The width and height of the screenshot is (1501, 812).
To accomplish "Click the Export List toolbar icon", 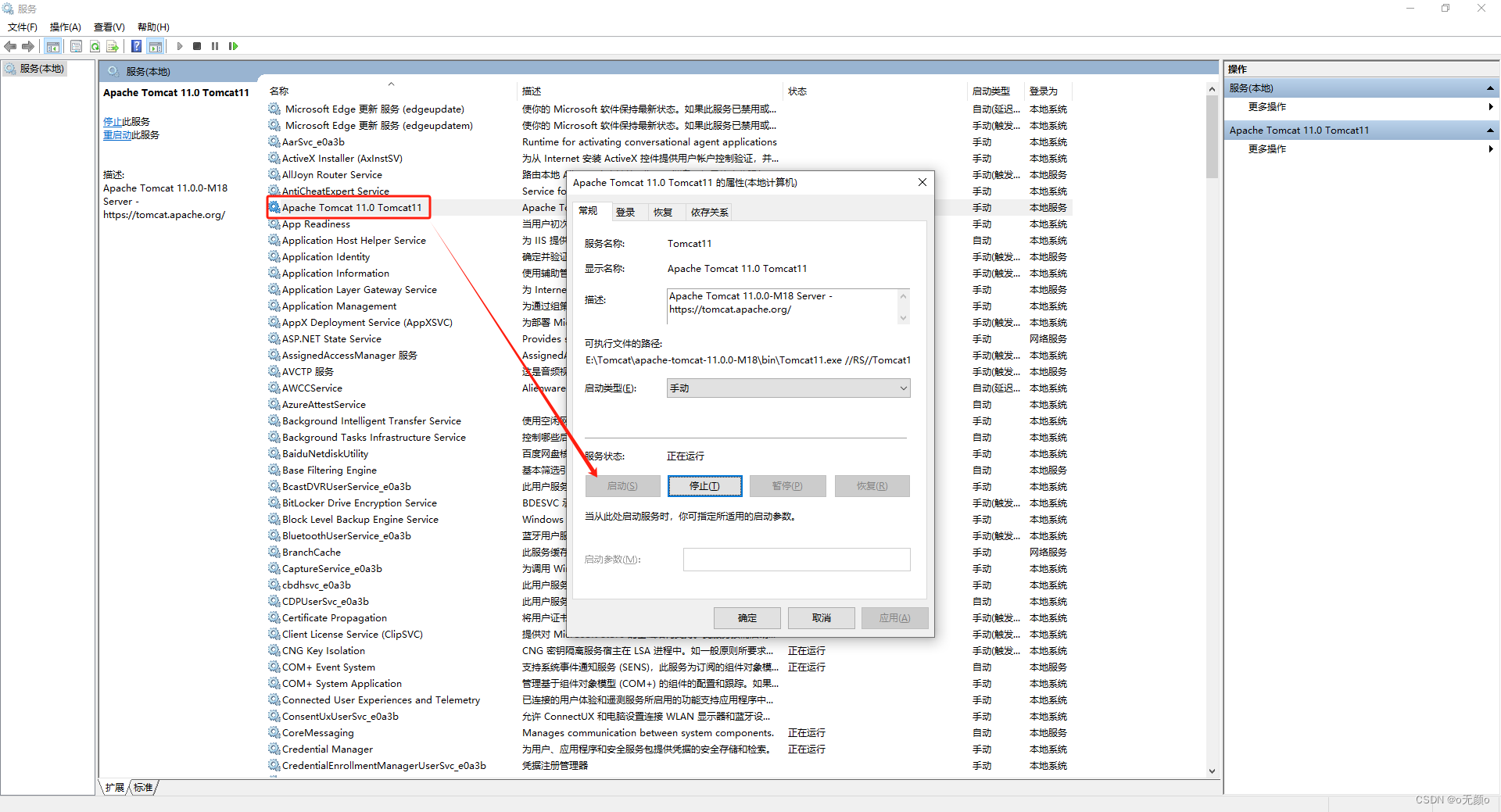I will pyautogui.click(x=113, y=46).
